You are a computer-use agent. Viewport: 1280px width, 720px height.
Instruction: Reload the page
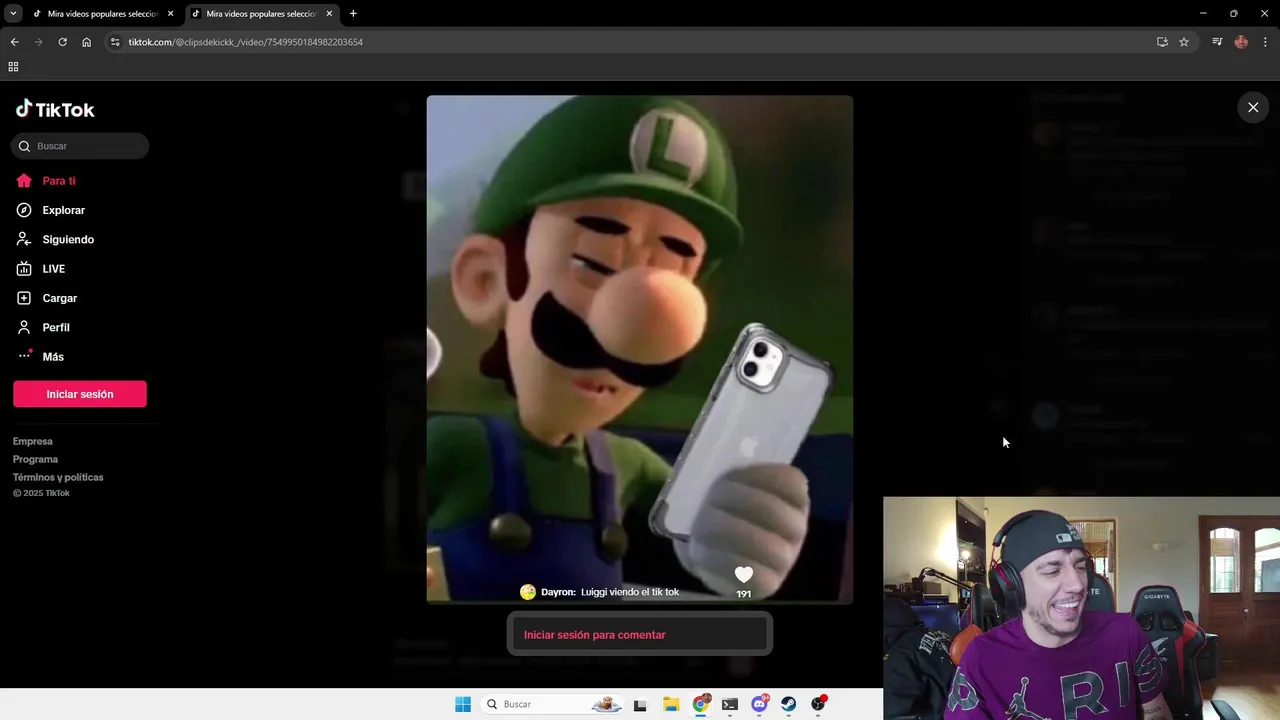(62, 42)
